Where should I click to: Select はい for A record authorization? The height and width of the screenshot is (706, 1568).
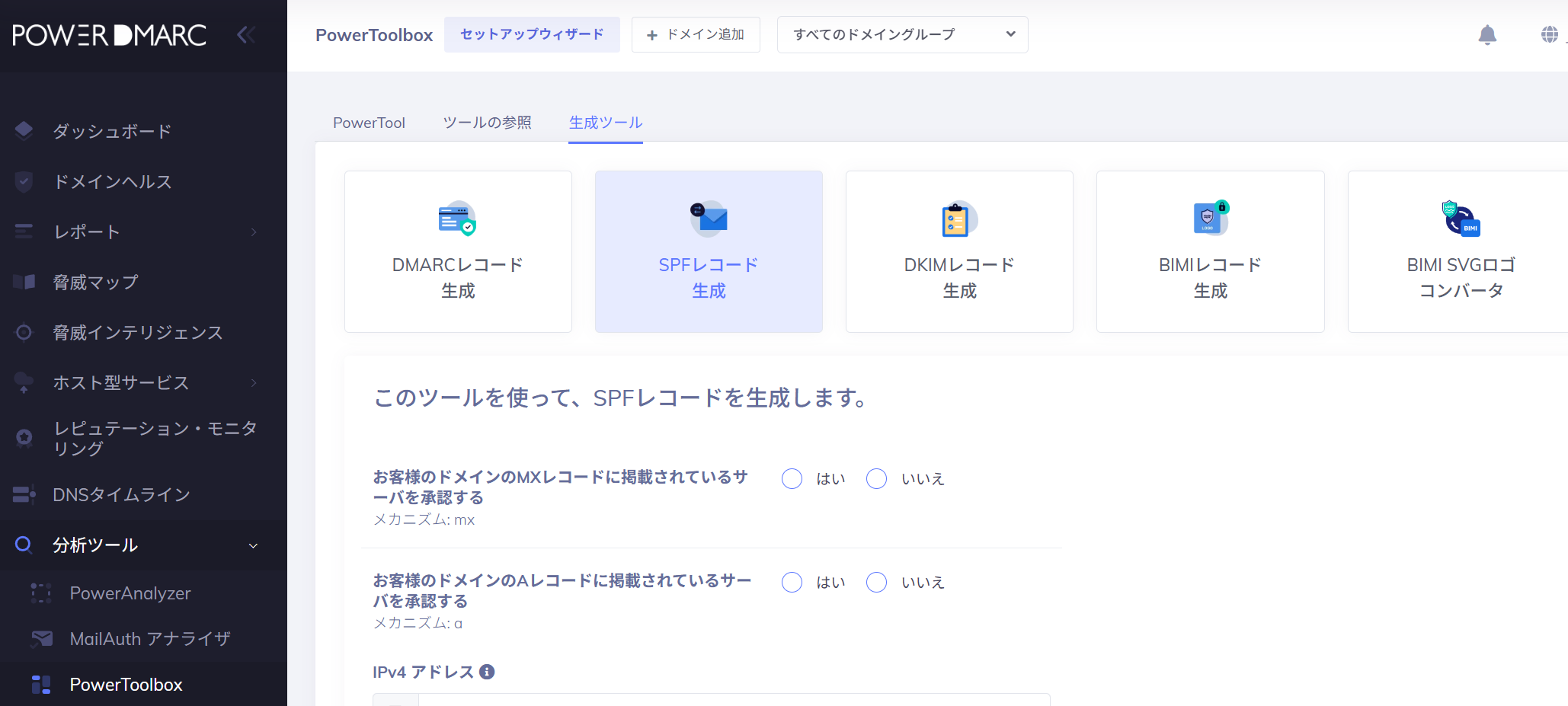point(792,582)
